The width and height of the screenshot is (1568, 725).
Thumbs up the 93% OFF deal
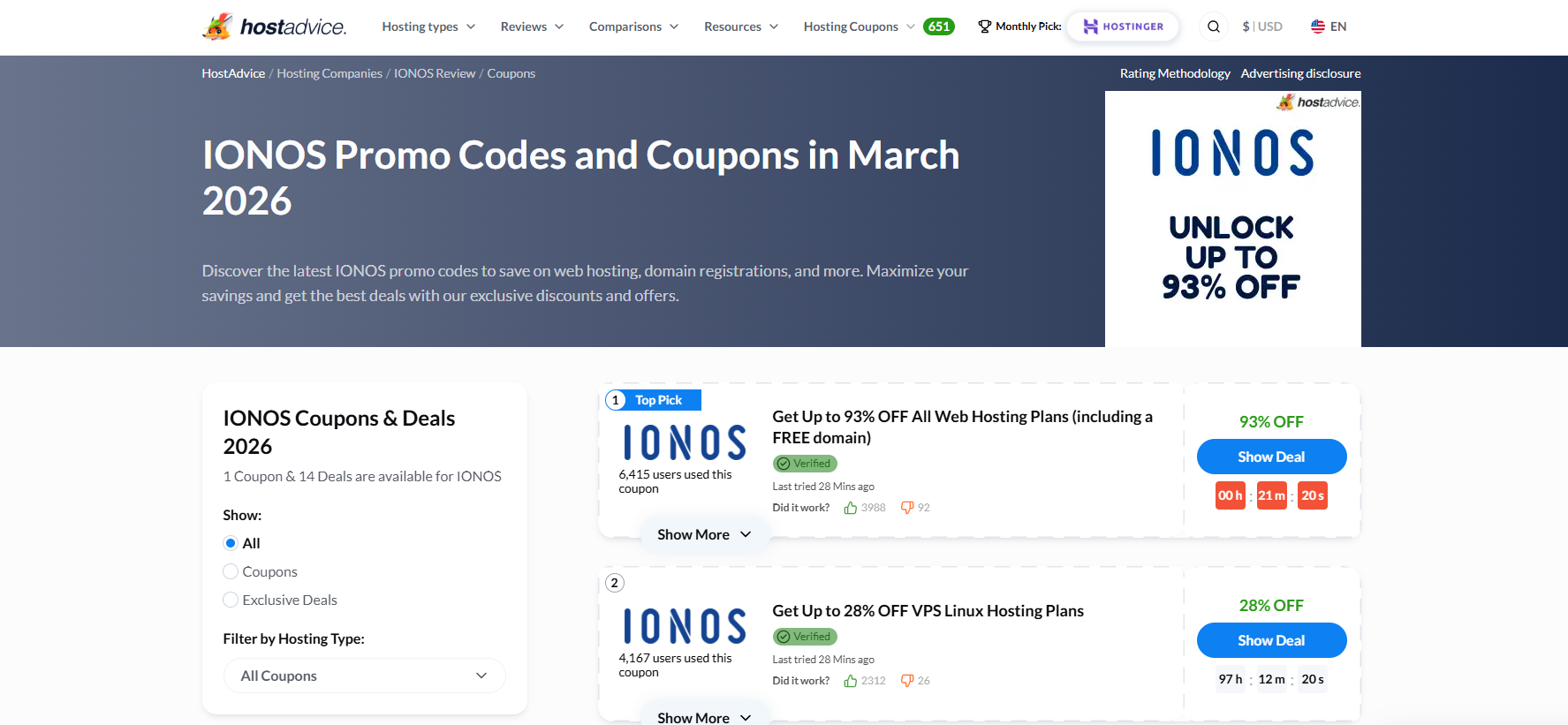pyautogui.click(x=850, y=508)
